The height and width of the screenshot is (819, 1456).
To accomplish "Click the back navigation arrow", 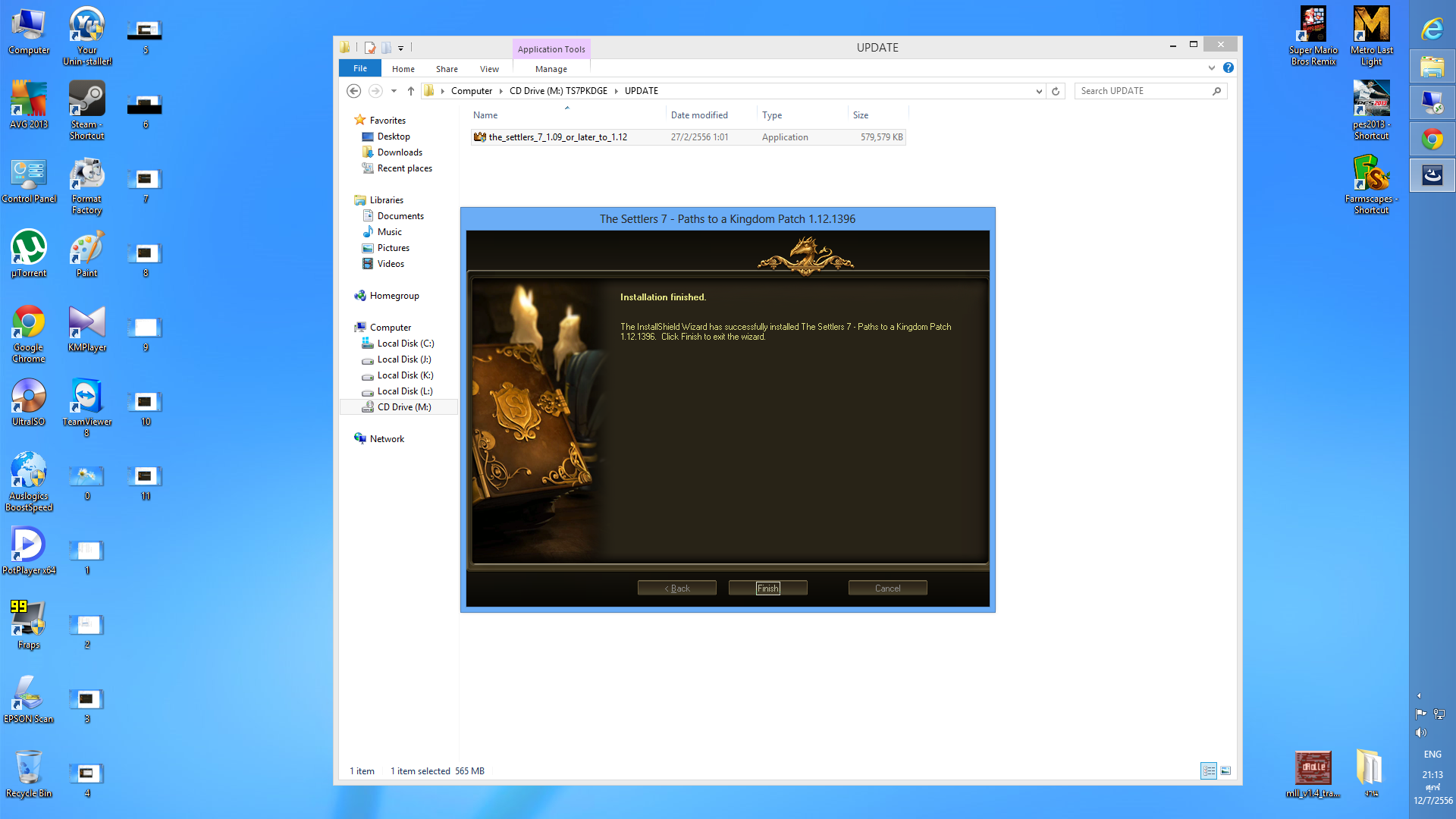I will pyautogui.click(x=353, y=91).
